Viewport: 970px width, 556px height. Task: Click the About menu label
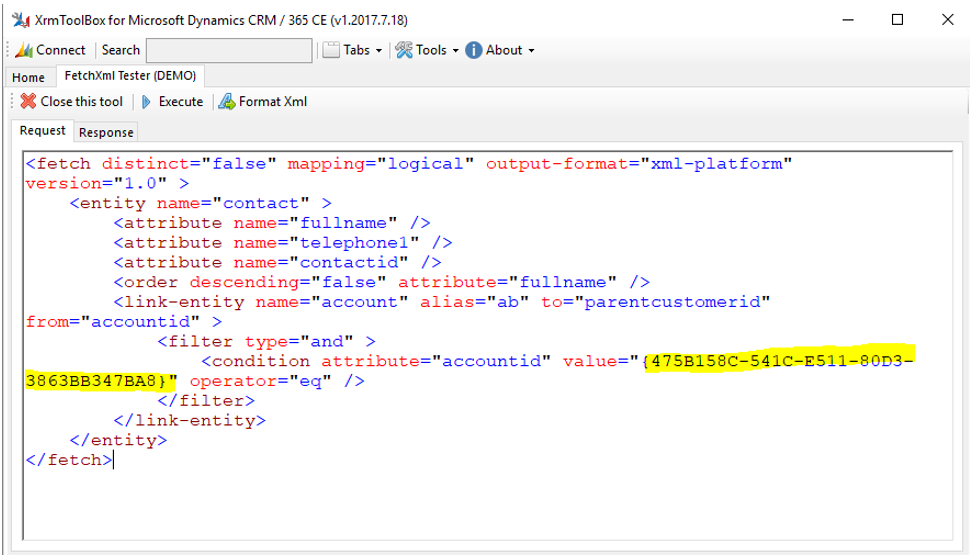click(x=504, y=50)
